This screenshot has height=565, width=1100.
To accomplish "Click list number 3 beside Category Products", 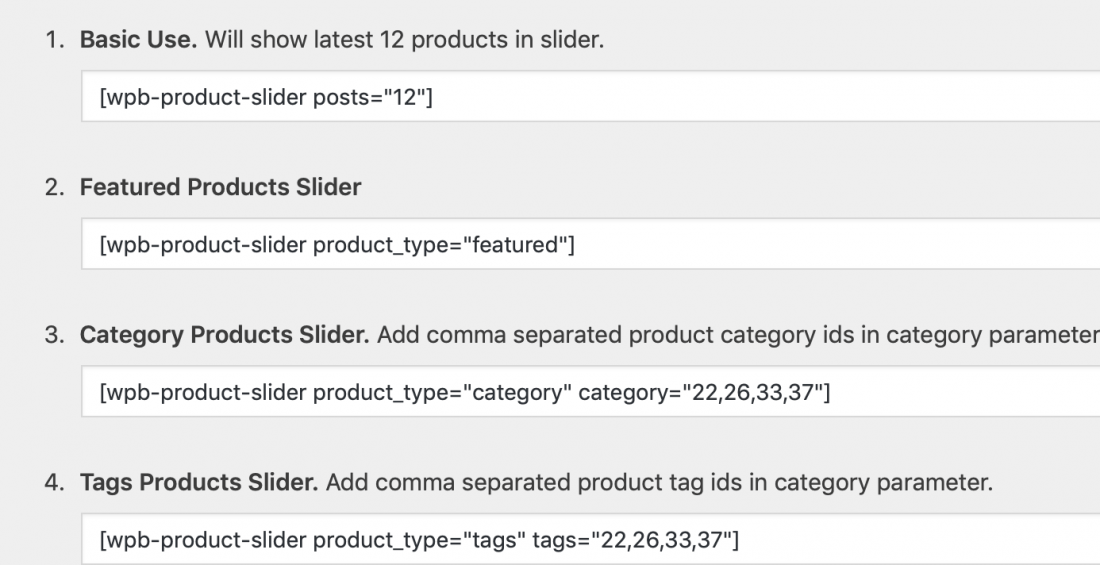I will coord(55,335).
